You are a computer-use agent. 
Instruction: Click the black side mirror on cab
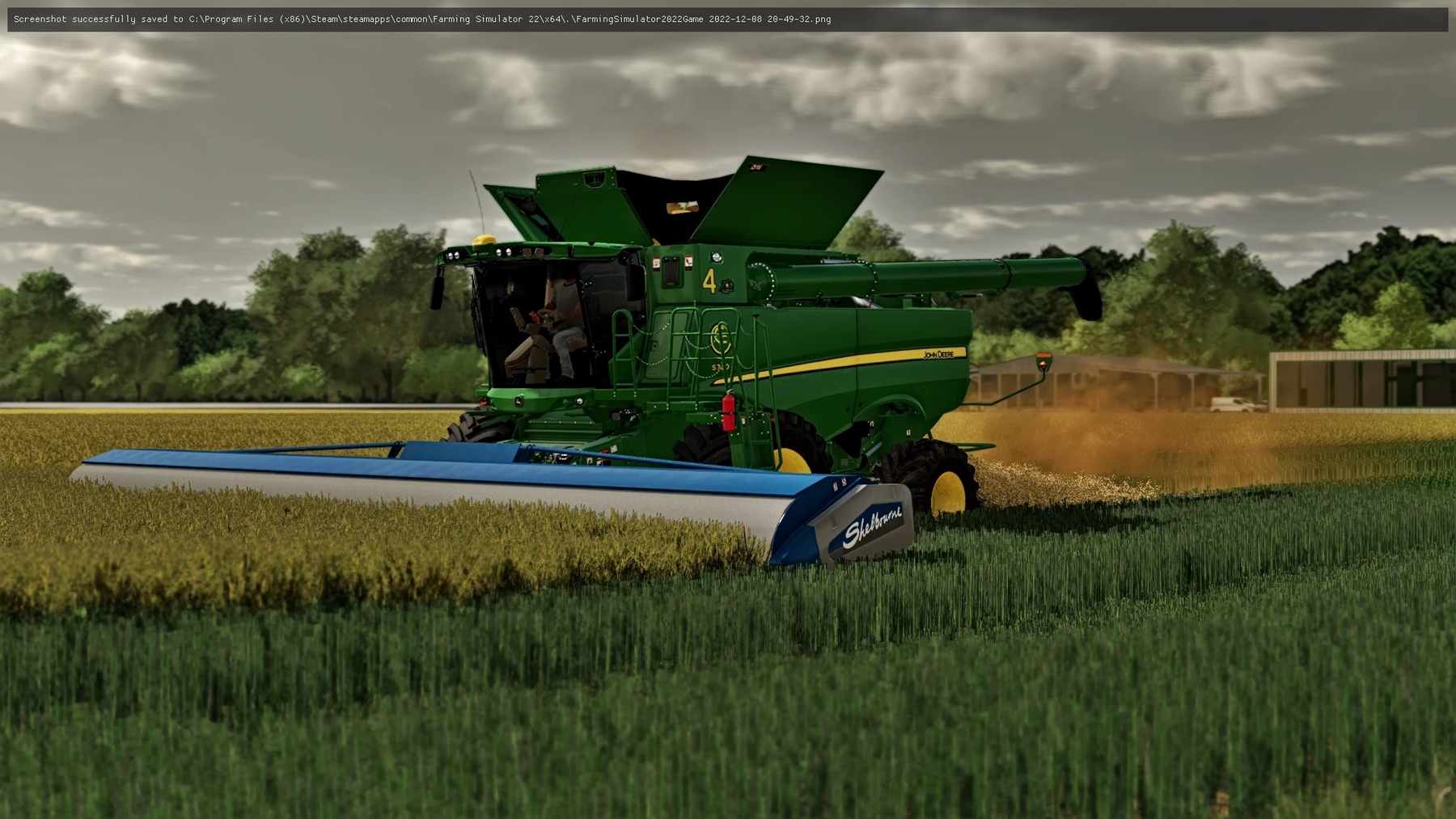[x=437, y=291]
